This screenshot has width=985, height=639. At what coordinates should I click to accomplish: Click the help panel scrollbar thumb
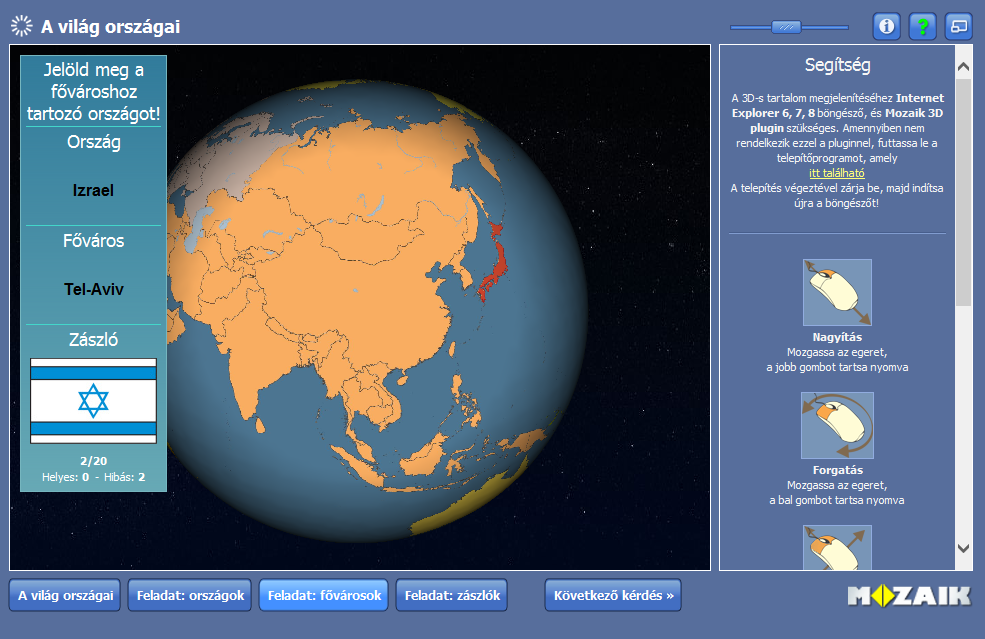[964, 192]
